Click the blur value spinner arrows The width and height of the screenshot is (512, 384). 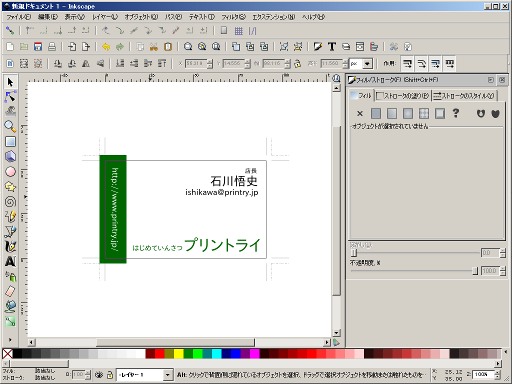pyautogui.click(x=503, y=253)
